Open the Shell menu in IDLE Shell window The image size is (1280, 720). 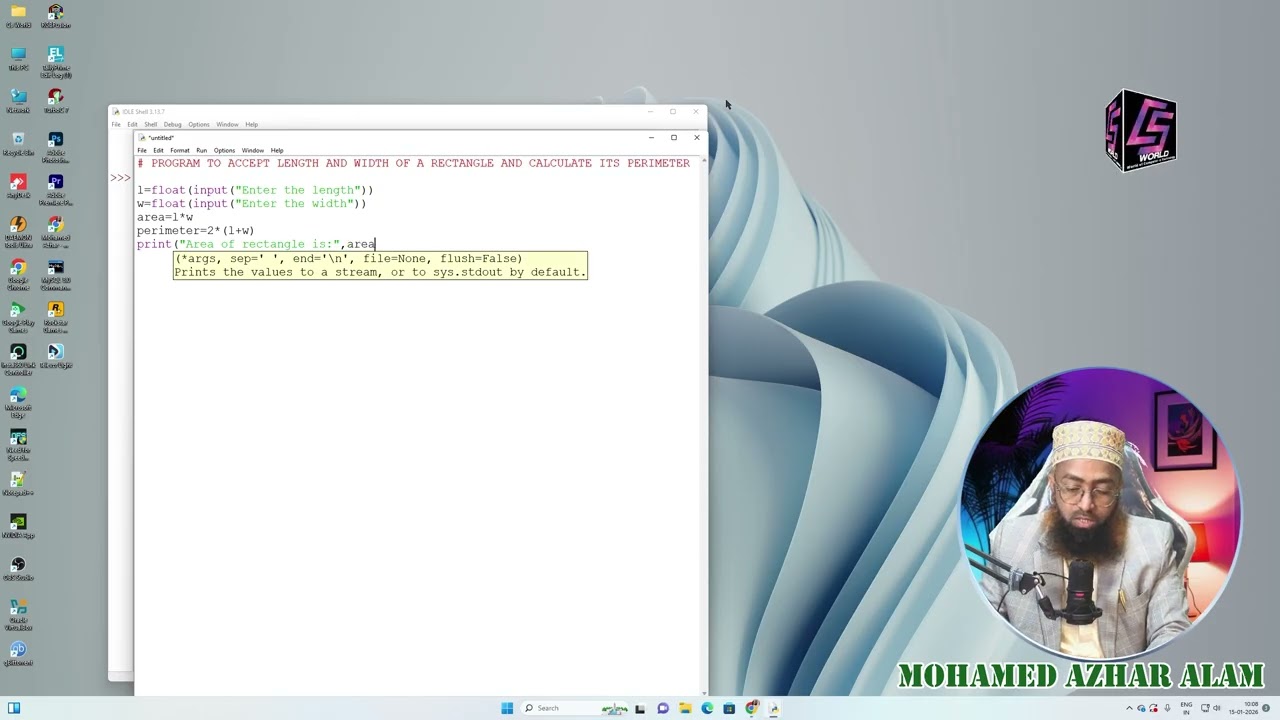point(150,124)
